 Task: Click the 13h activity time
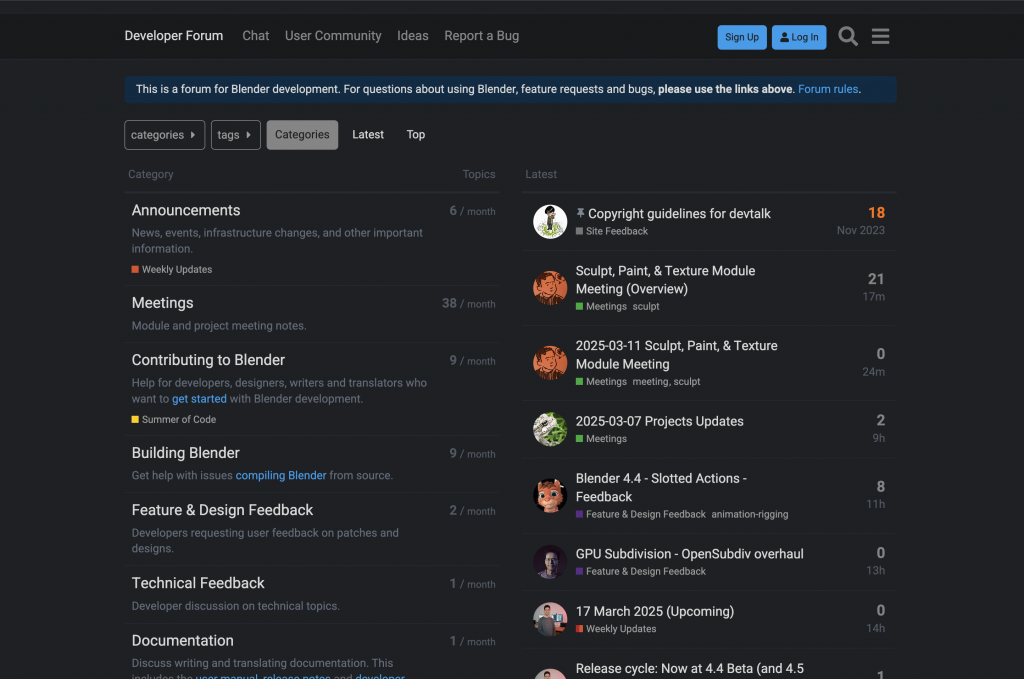click(876, 571)
